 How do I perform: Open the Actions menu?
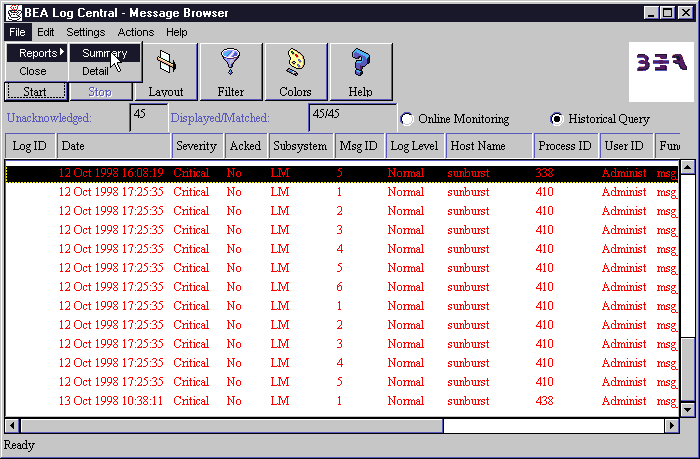pyautogui.click(x=136, y=32)
